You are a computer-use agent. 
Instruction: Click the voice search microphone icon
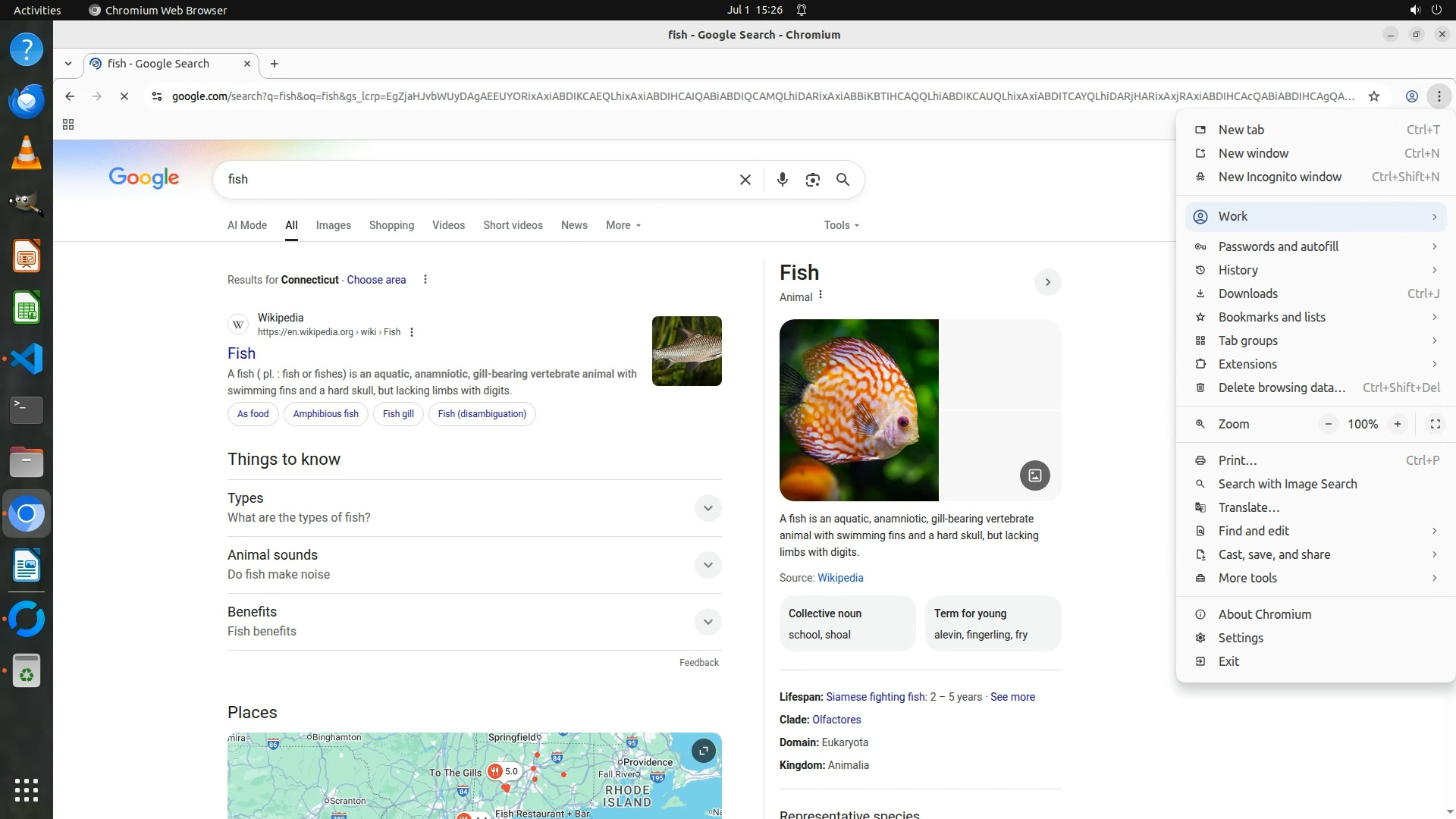(x=782, y=180)
